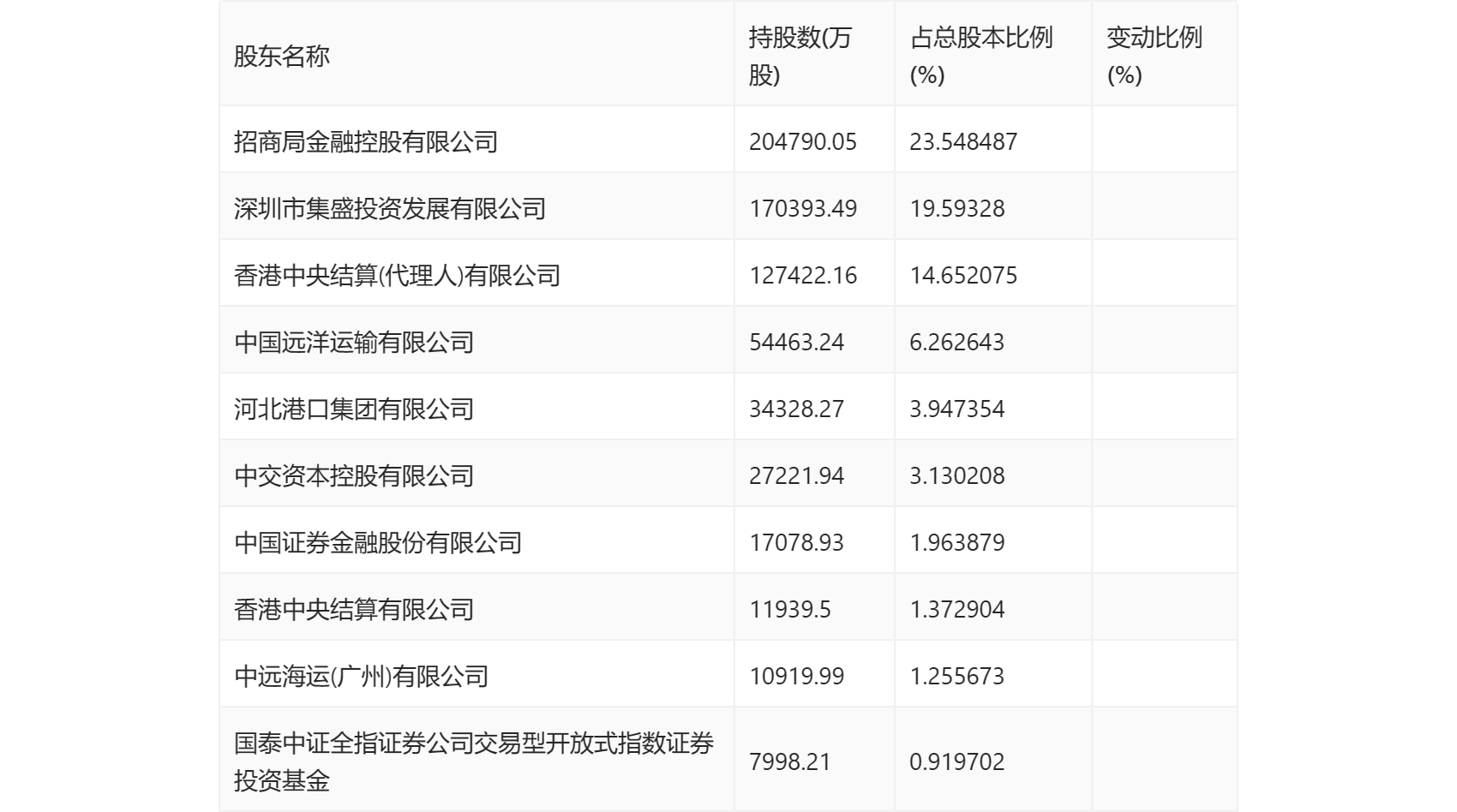Select shareholder 河北港口集团有限公司
Screen dimensions: 1457x812
[354, 409]
